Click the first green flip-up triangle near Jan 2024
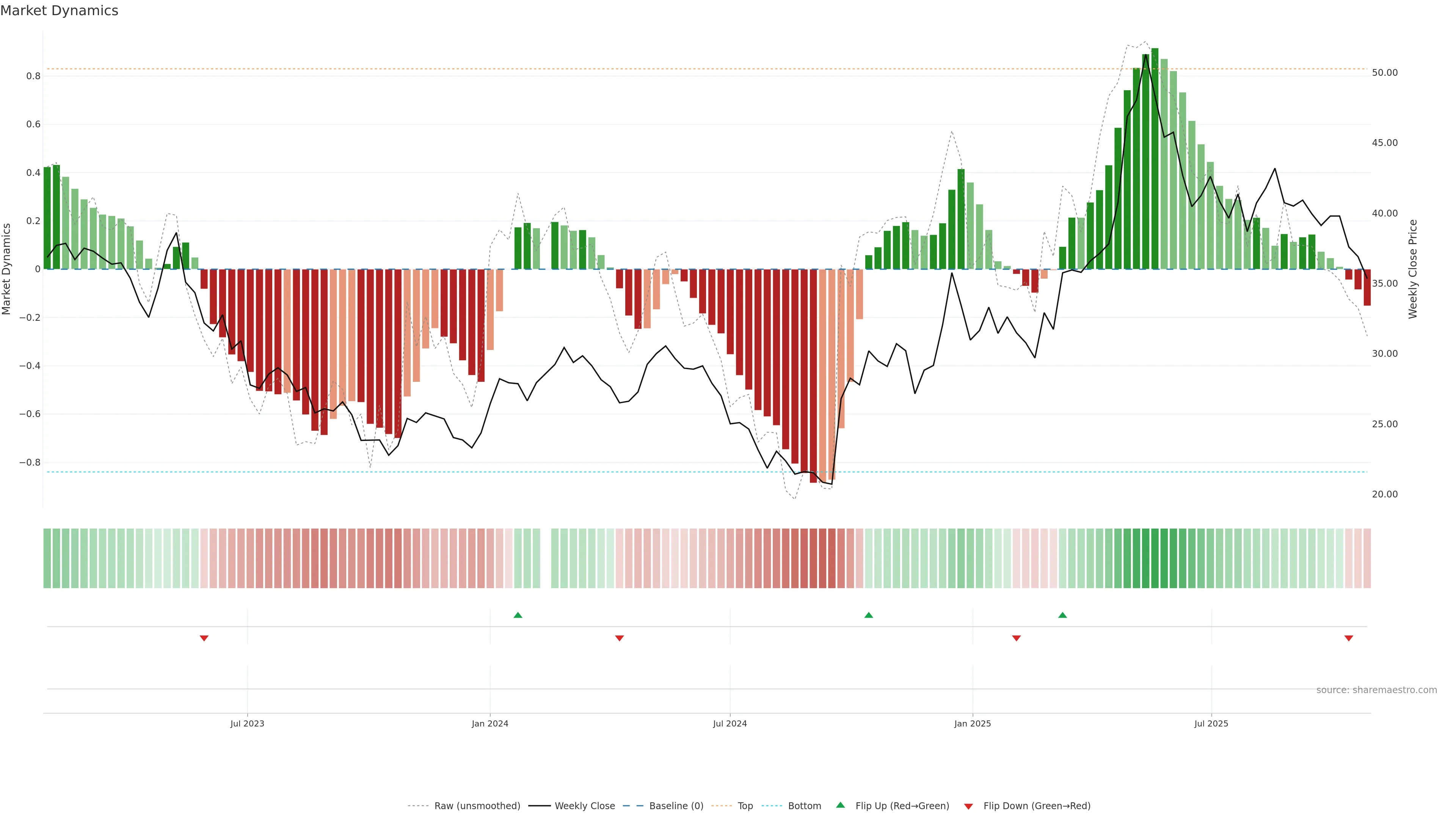The width and height of the screenshot is (1456, 819). click(518, 615)
